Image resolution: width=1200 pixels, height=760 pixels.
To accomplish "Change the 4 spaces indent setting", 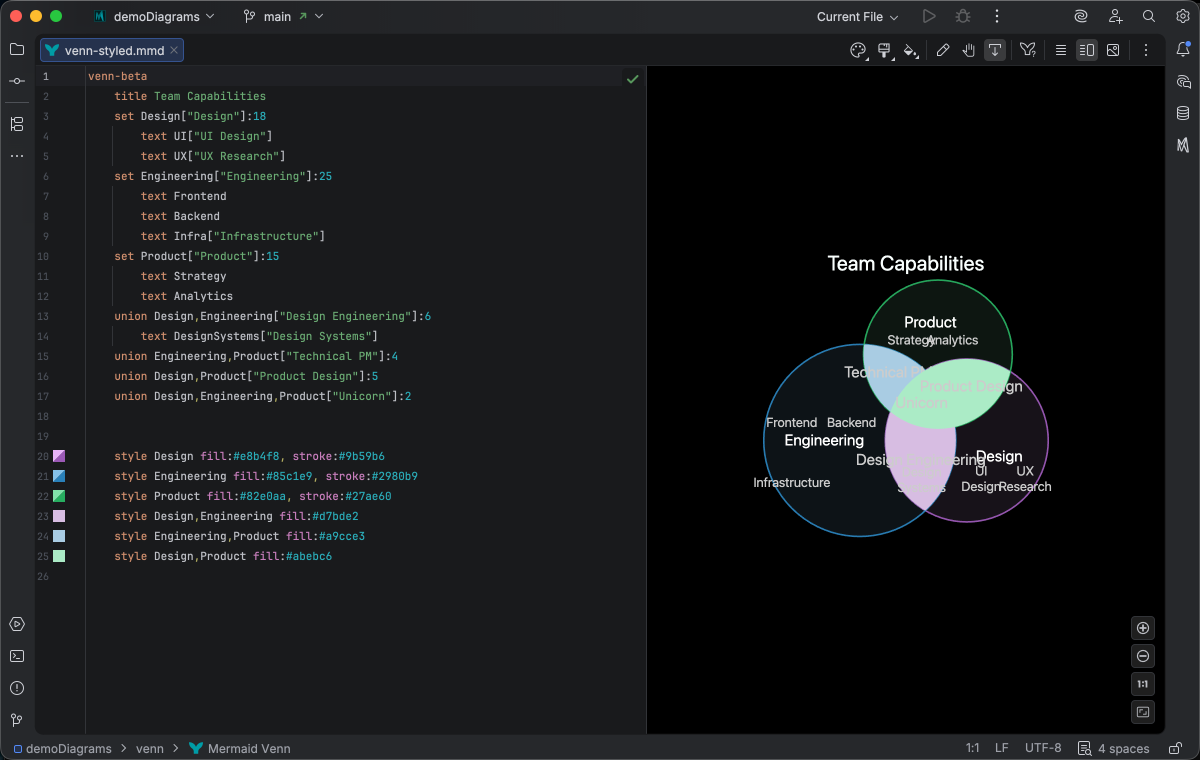I will (x=1113, y=748).
